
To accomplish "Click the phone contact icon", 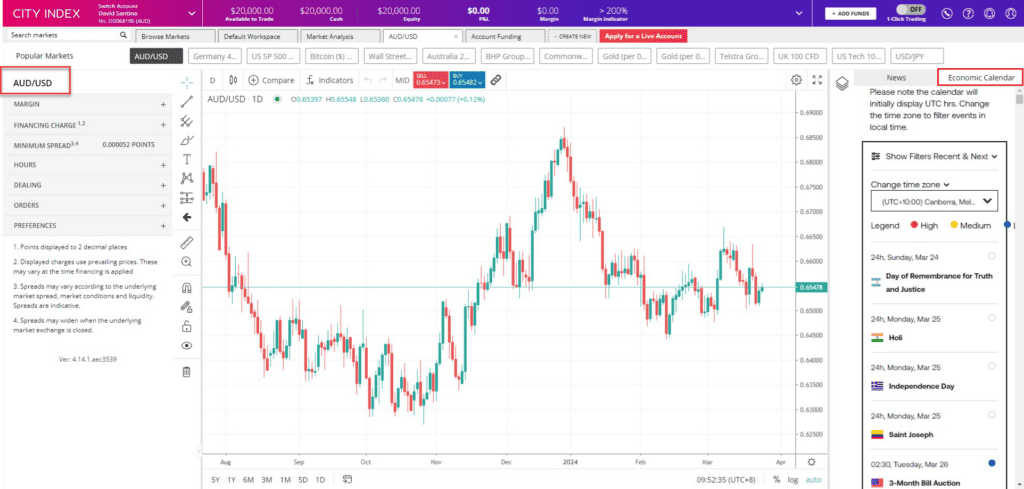I will (x=948, y=13).
